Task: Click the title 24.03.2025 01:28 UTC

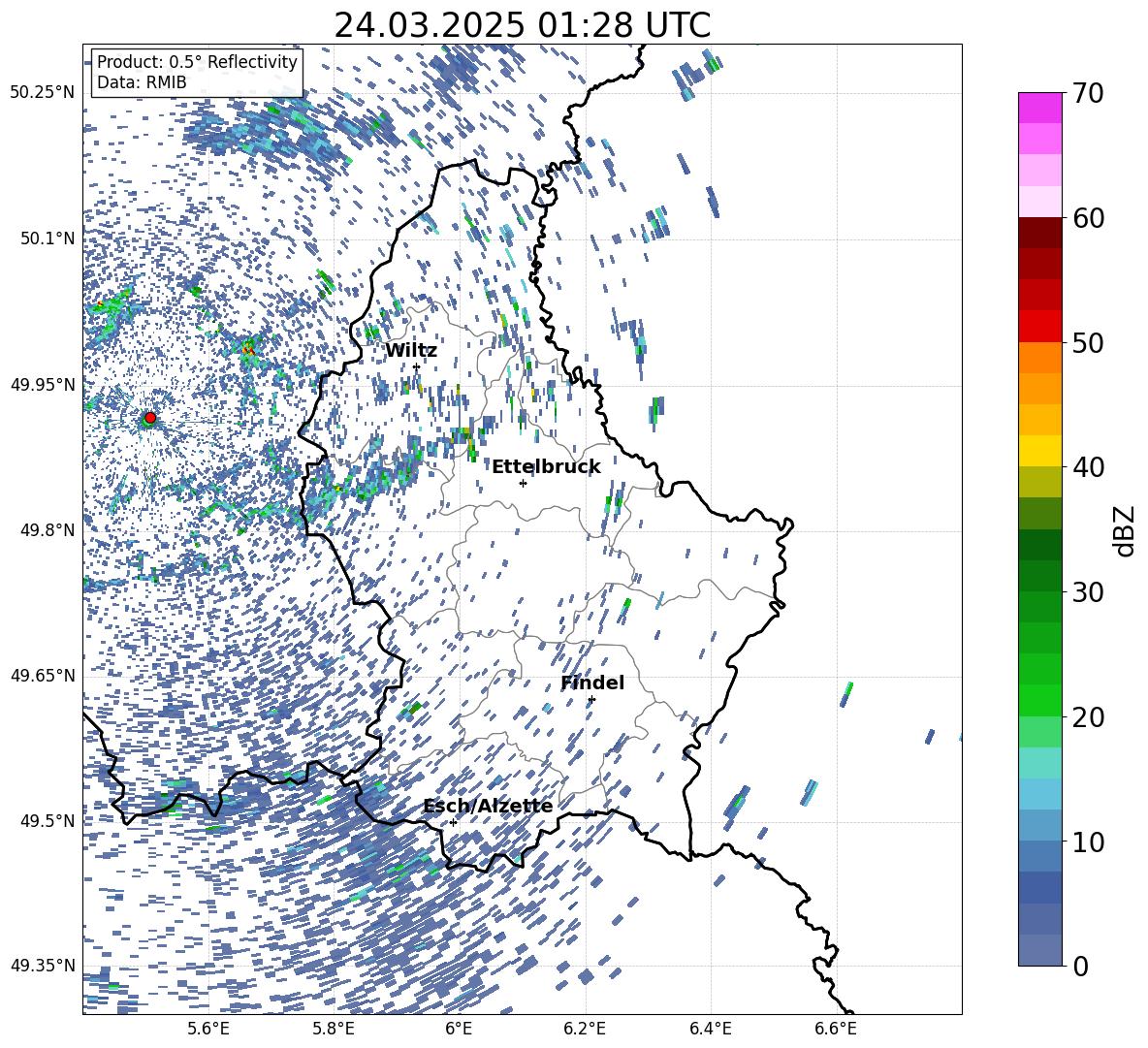Action: [x=522, y=25]
